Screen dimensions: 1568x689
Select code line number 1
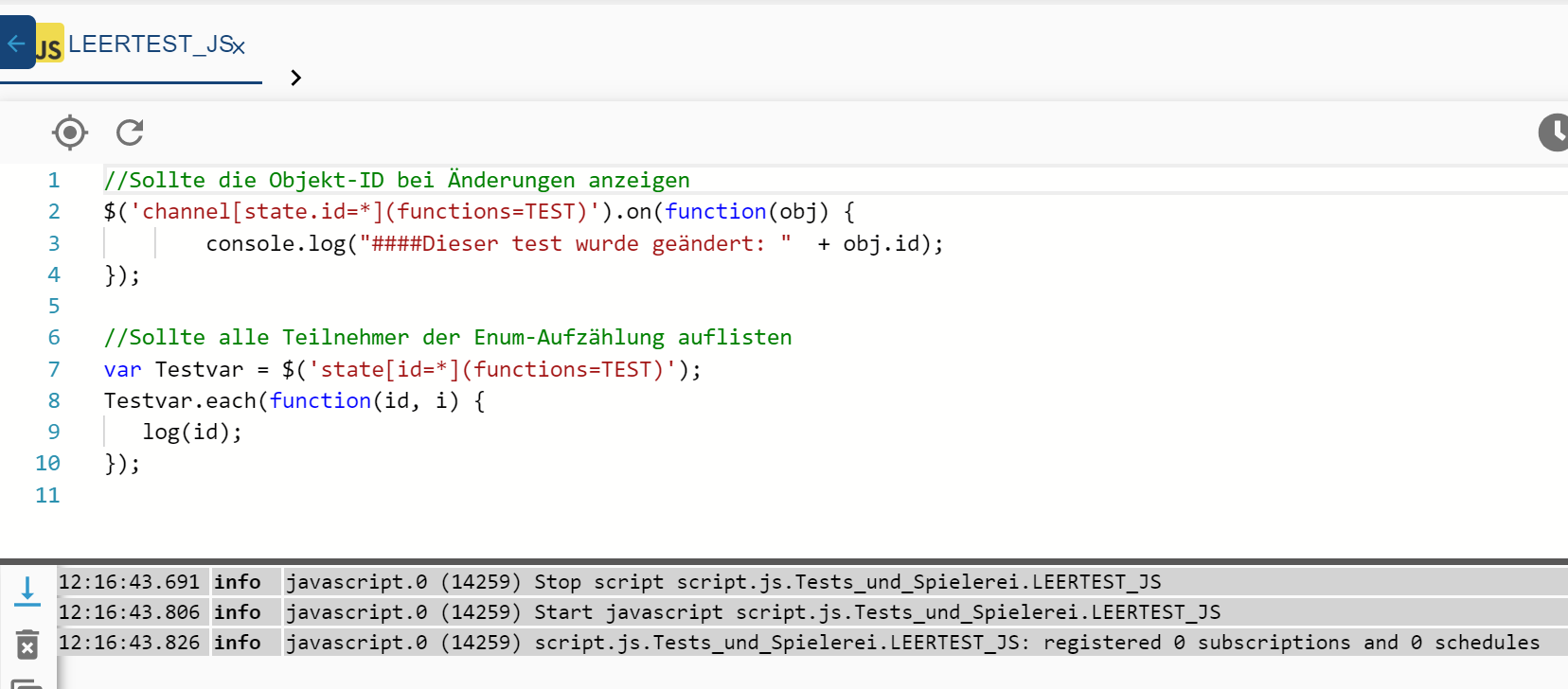[x=54, y=180]
